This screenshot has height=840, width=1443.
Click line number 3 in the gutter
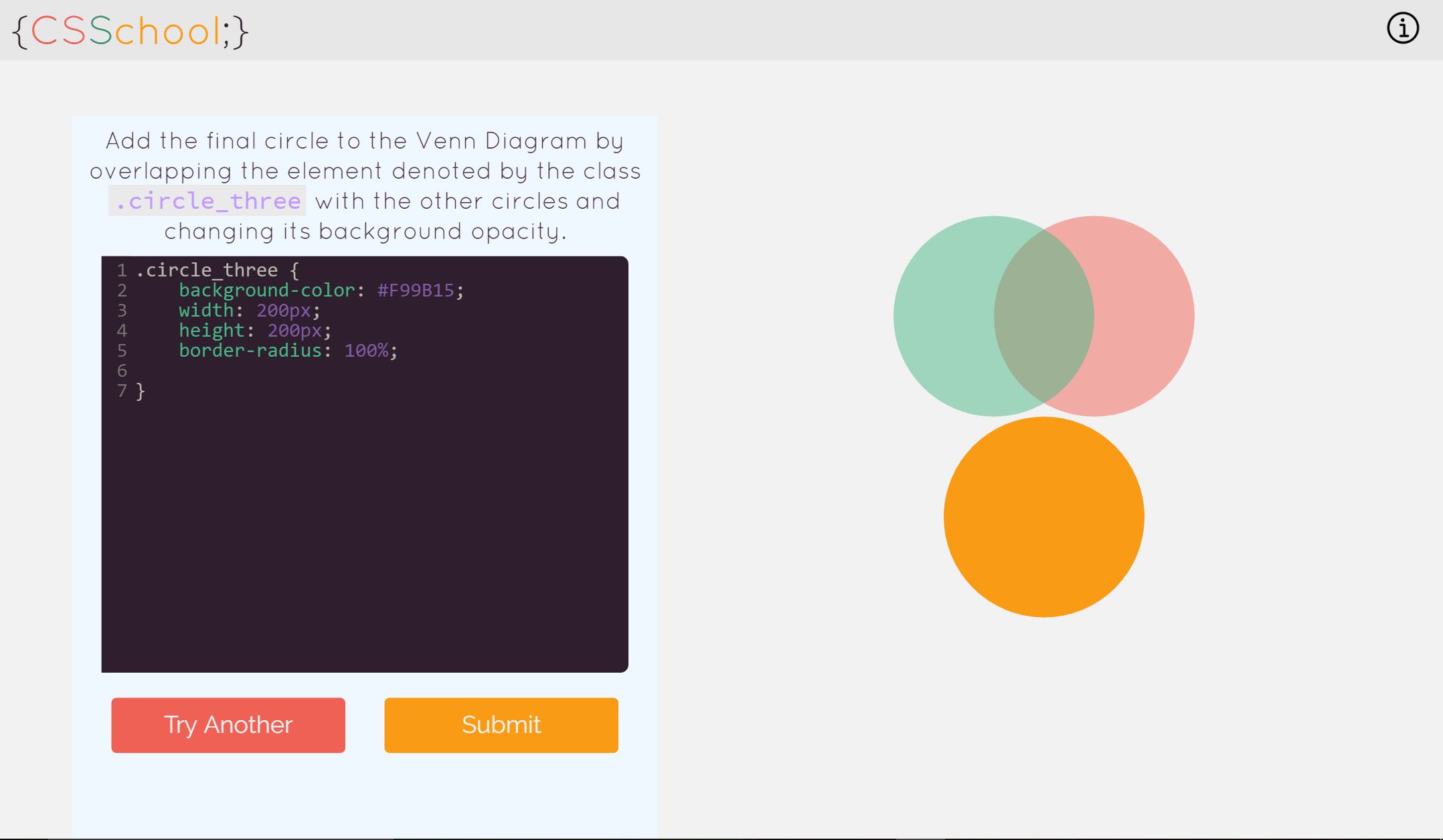[122, 311]
